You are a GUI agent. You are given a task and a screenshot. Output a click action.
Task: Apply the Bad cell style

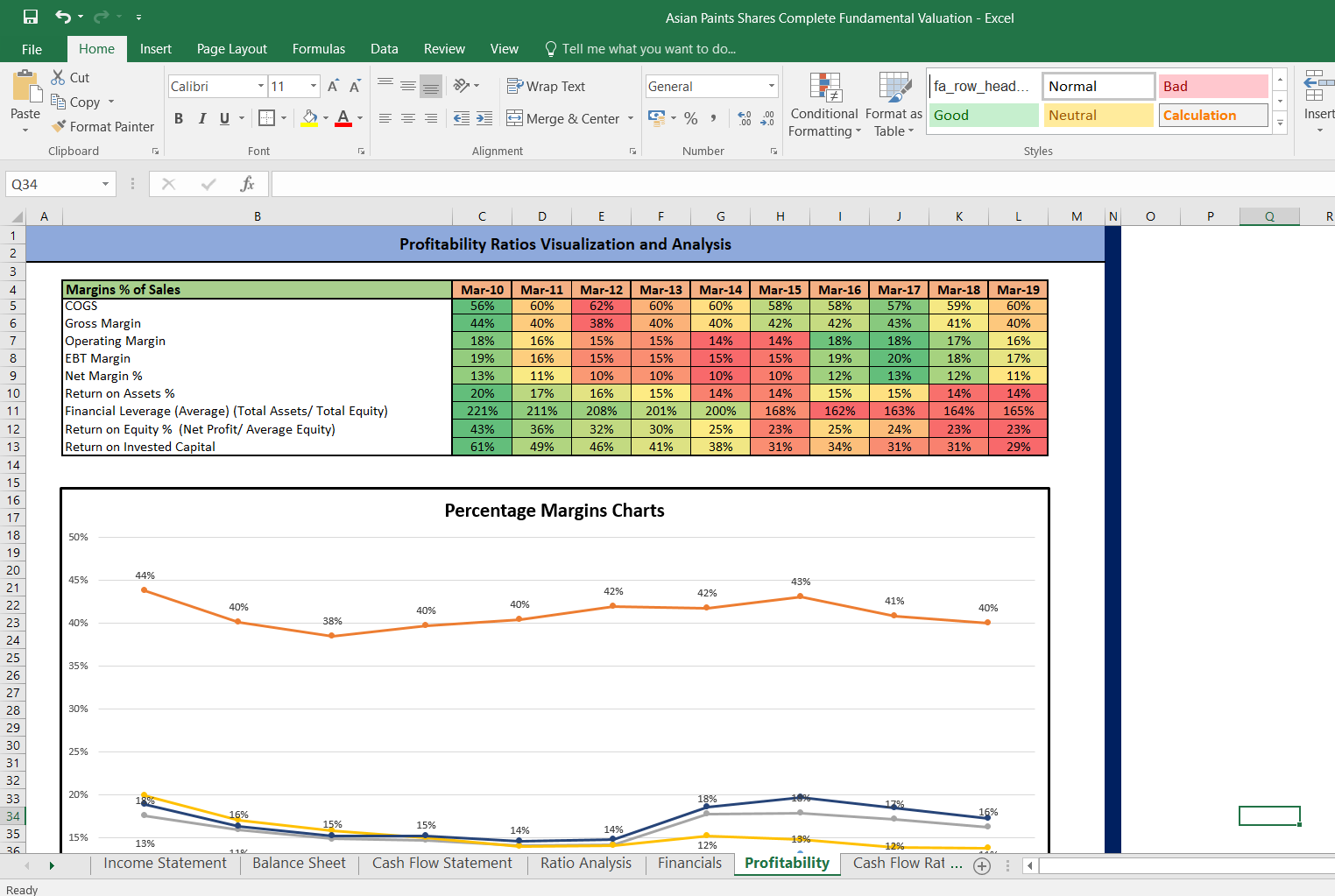(1213, 87)
